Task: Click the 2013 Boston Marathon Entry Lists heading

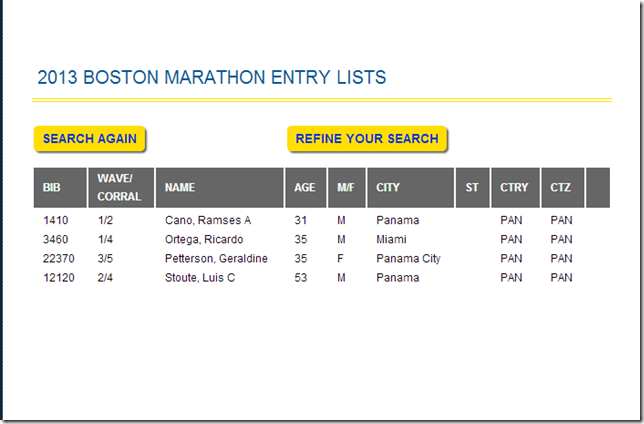Action: coord(212,77)
